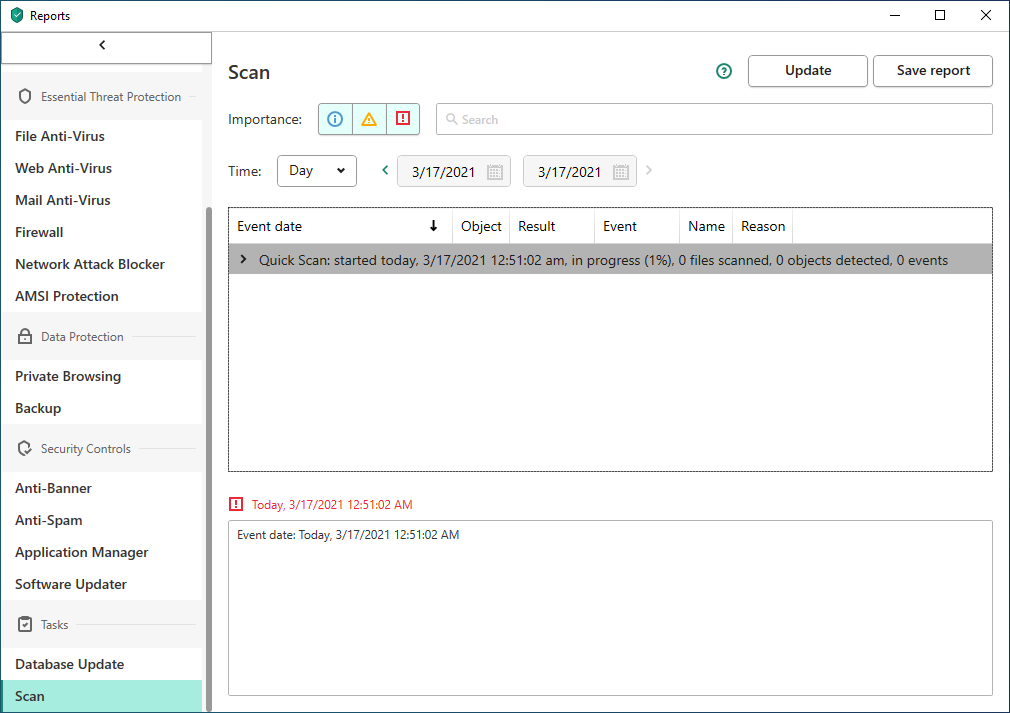Click the green help question mark icon
This screenshot has width=1010, height=713.
point(724,71)
